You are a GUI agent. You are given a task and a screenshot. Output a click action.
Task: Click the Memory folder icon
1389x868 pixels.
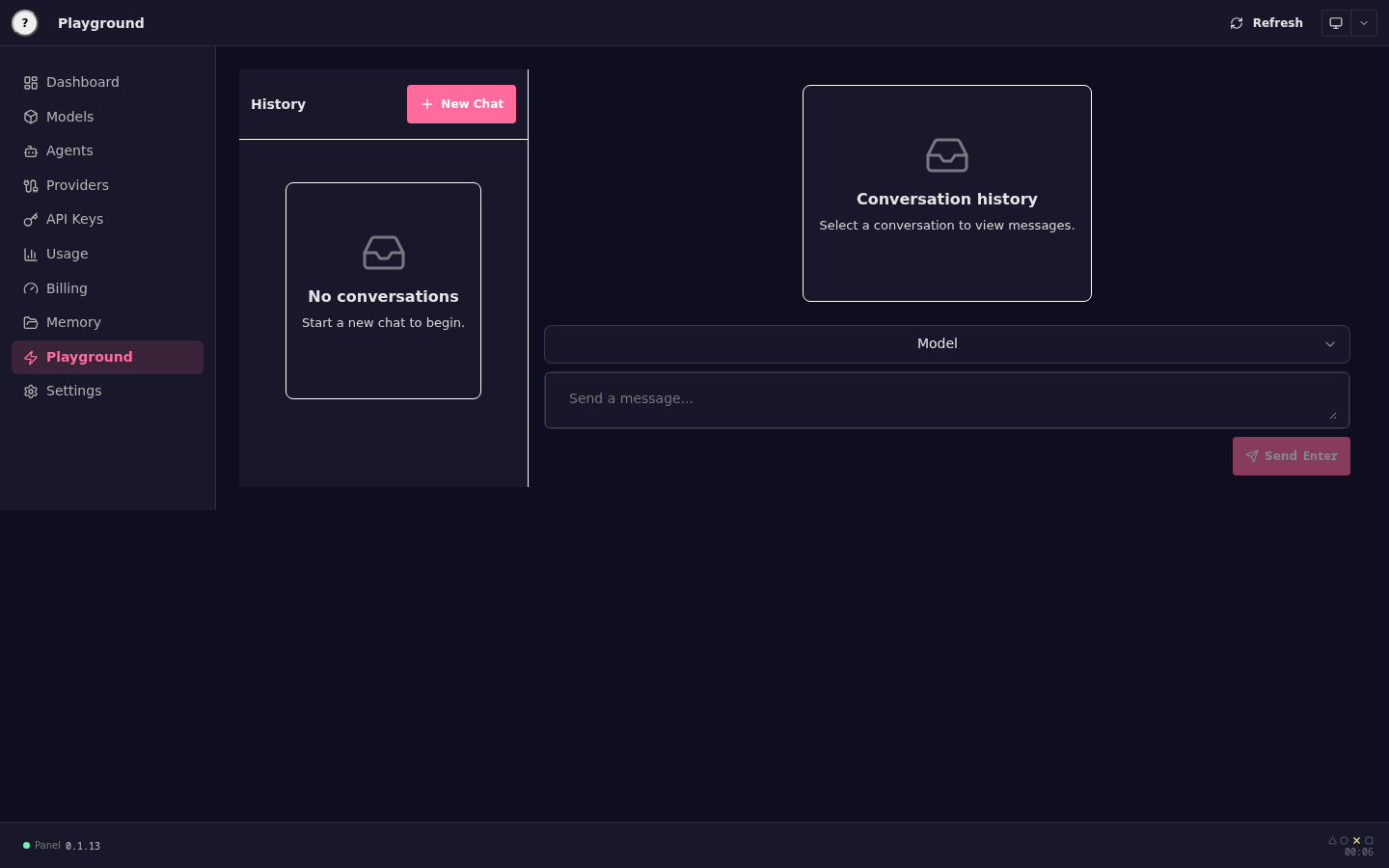pyautogui.click(x=31, y=323)
